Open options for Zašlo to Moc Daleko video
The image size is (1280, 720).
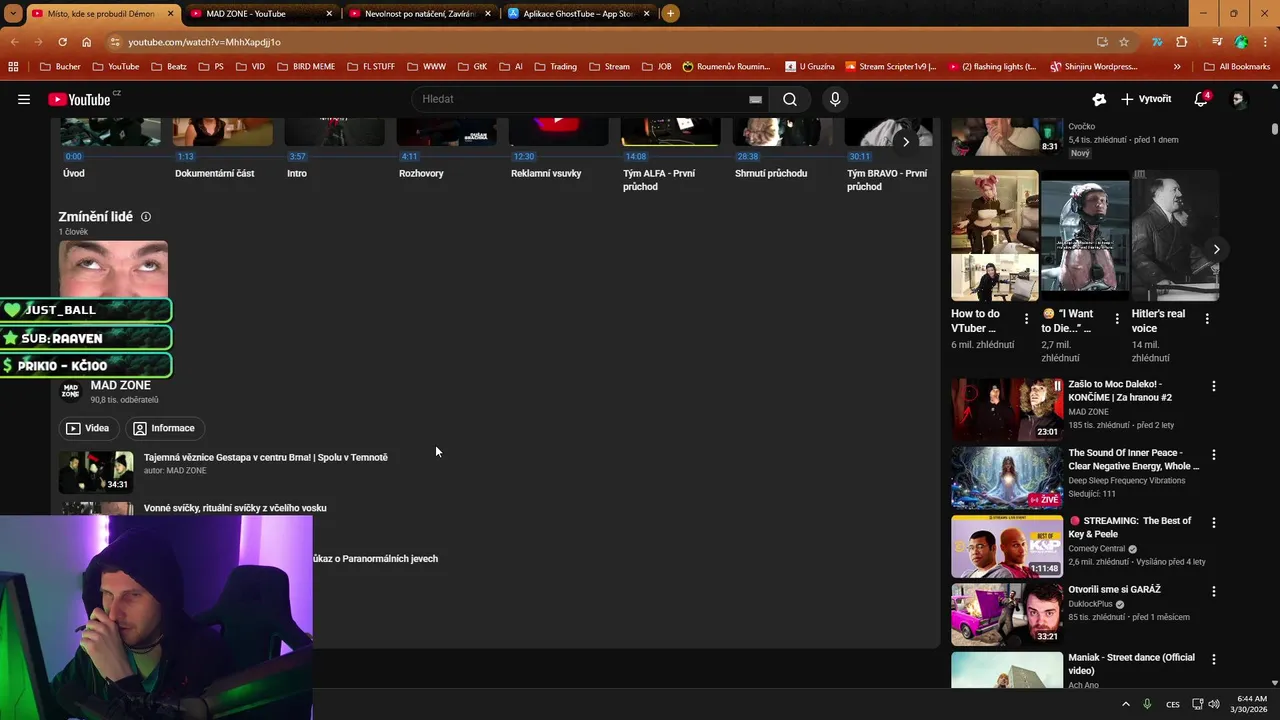click(x=1214, y=386)
